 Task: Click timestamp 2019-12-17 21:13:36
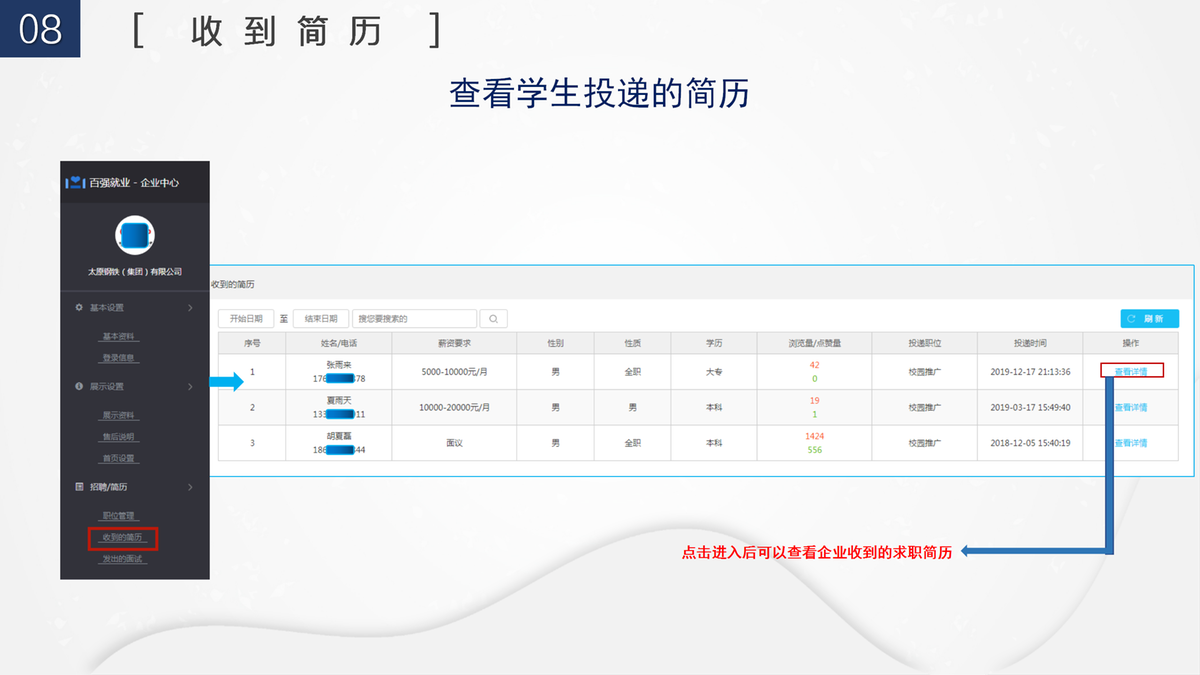1030,372
